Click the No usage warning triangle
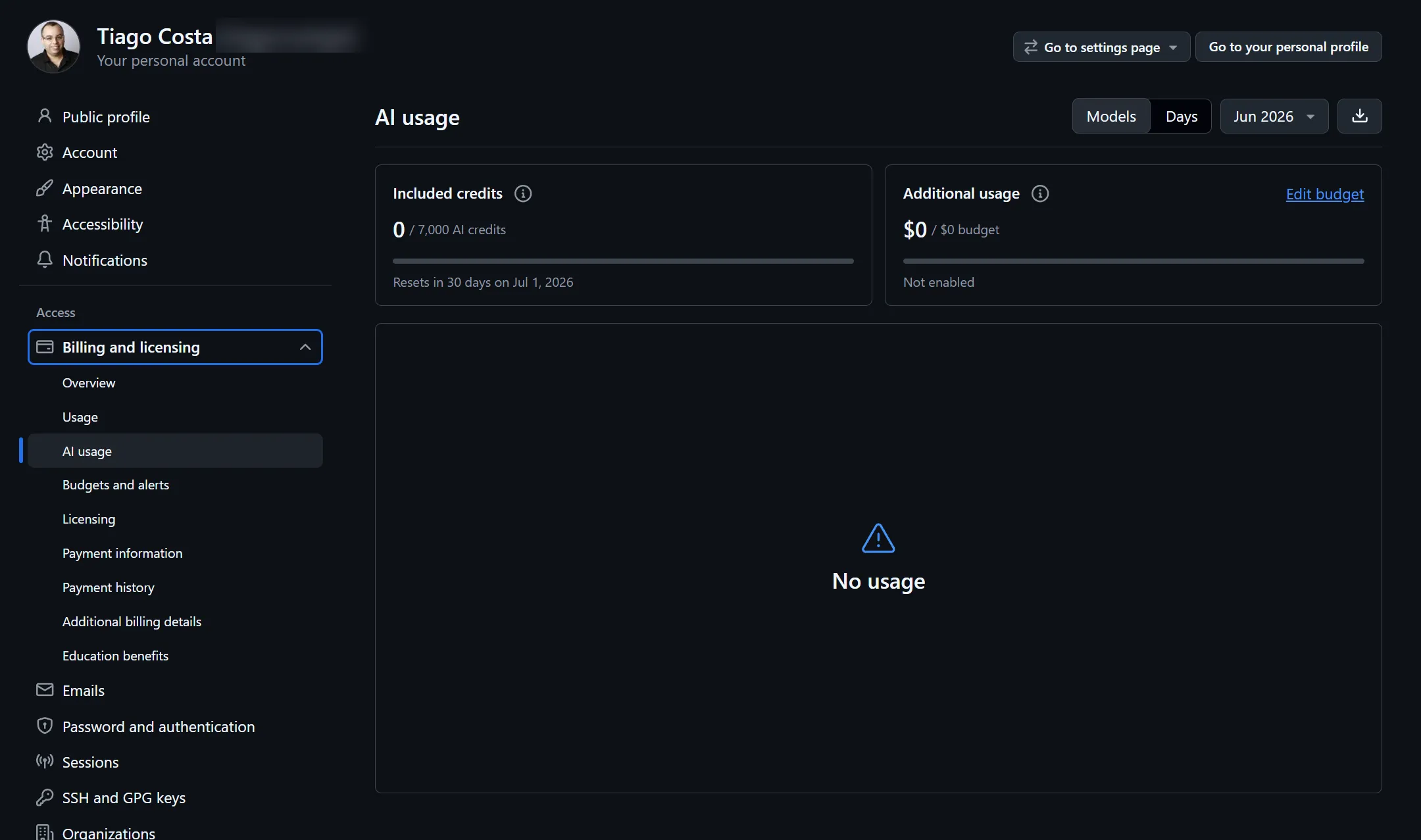Screen dimensions: 1421x840 coord(878,538)
